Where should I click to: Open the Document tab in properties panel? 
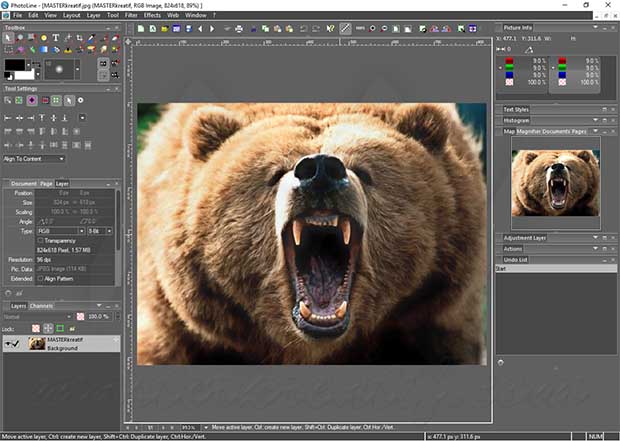coord(23,184)
